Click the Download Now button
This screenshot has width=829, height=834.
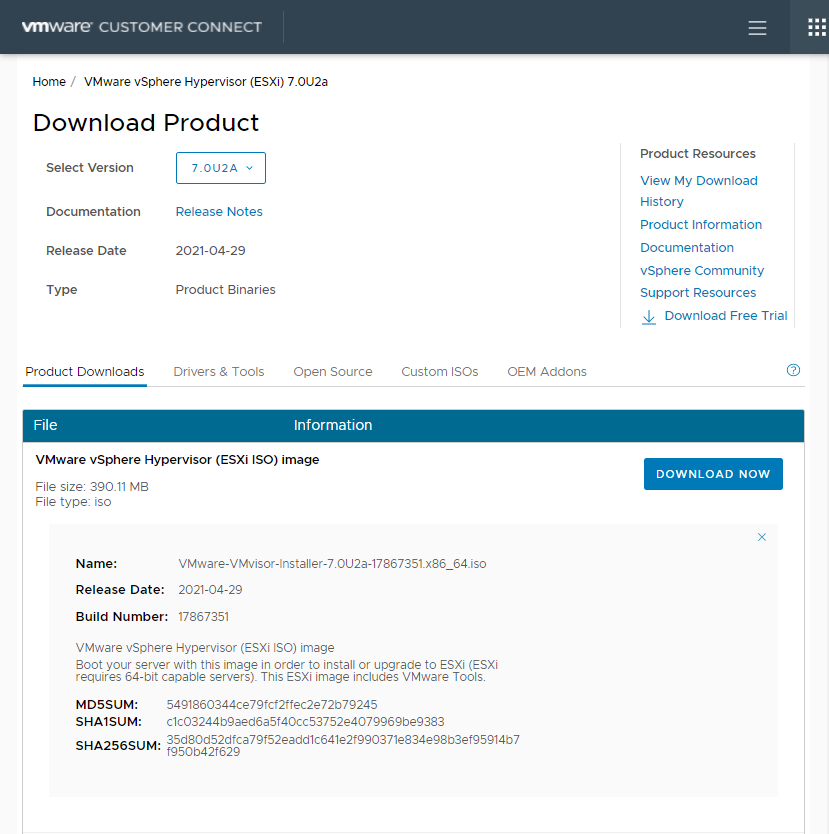[713, 474]
